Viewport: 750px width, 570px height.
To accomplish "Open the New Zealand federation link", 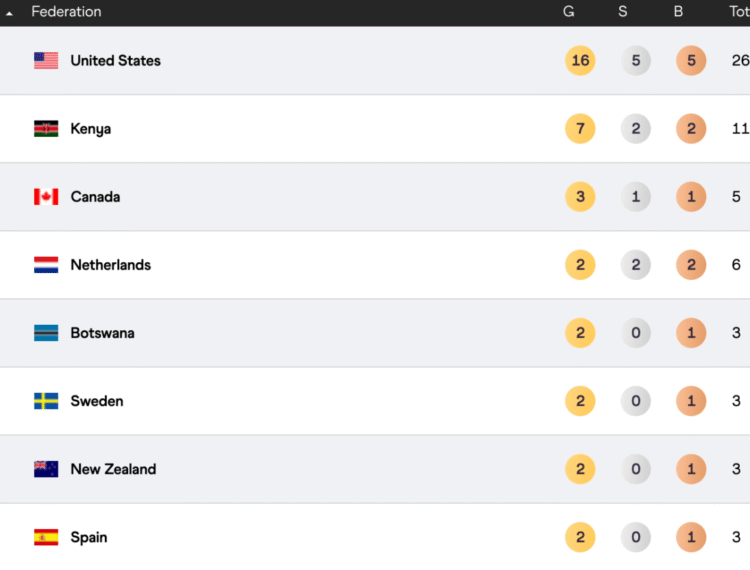I will (113, 469).
